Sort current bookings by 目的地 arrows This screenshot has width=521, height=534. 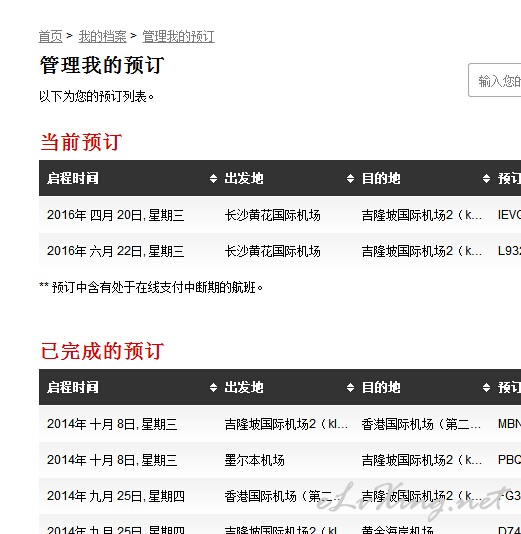click(486, 178)
